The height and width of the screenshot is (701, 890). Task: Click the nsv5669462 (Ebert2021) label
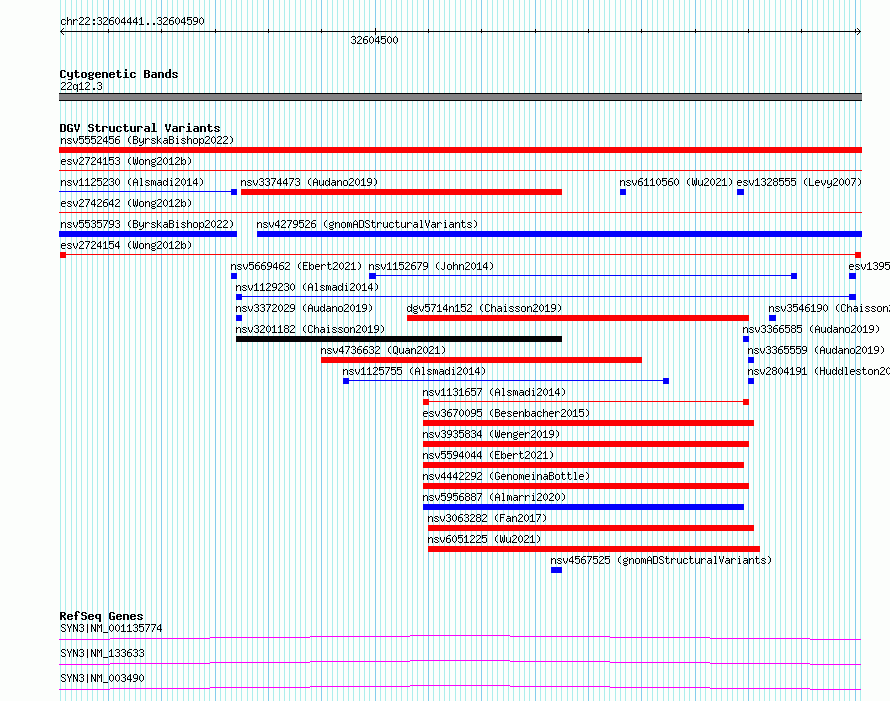(296, 266)
